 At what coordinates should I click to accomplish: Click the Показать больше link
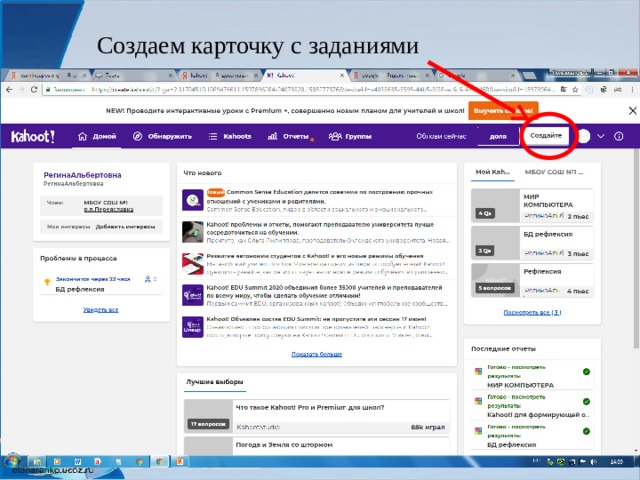[317, 354]
